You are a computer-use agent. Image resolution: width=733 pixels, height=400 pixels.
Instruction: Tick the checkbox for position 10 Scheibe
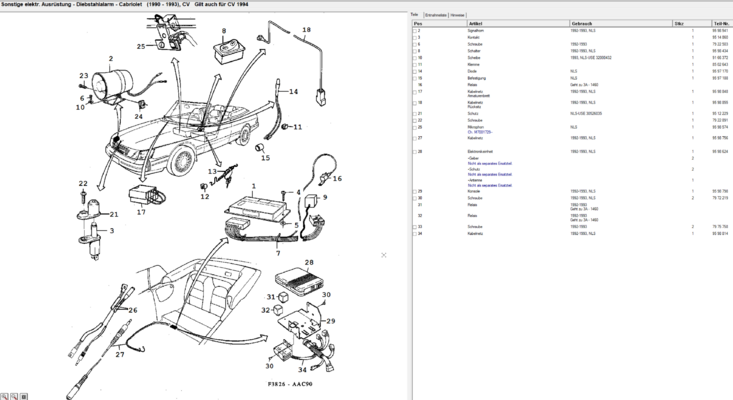click(415, 58)
